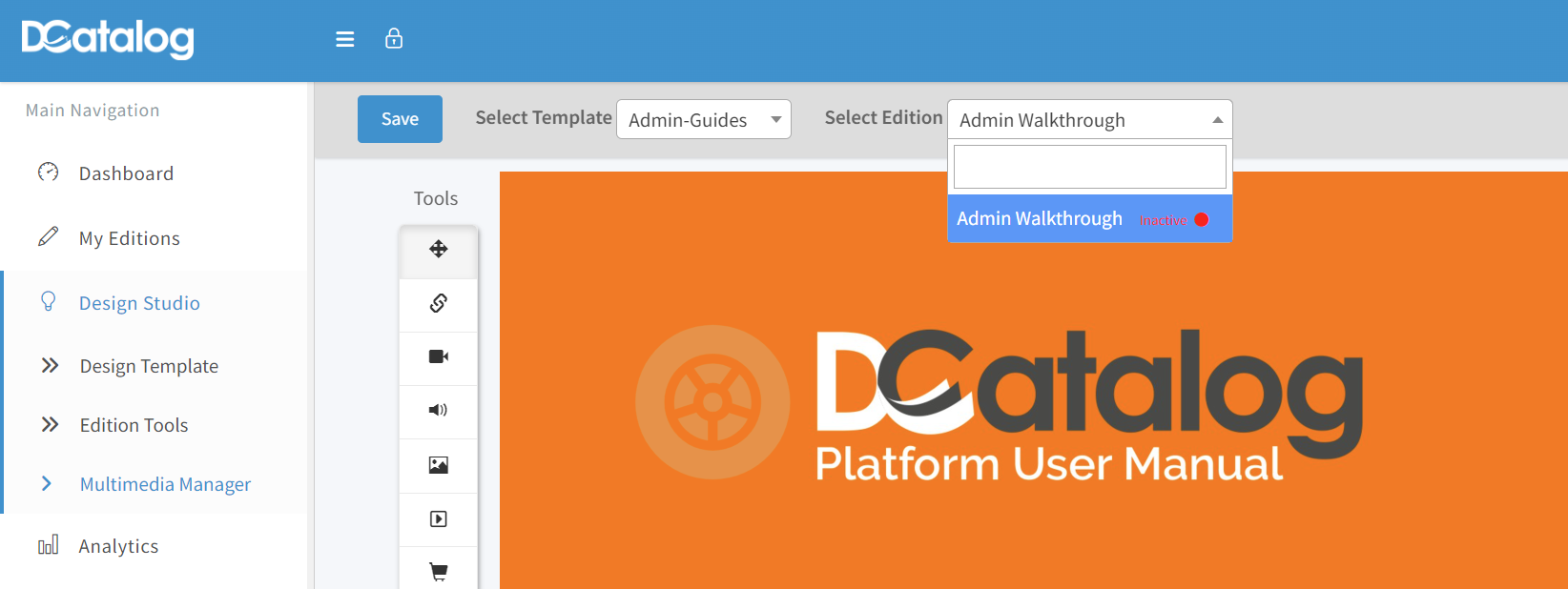The height and width of the screenshot is (589, 1568).
Task: Click the "Select Template" label
Action: coord(544,117)
